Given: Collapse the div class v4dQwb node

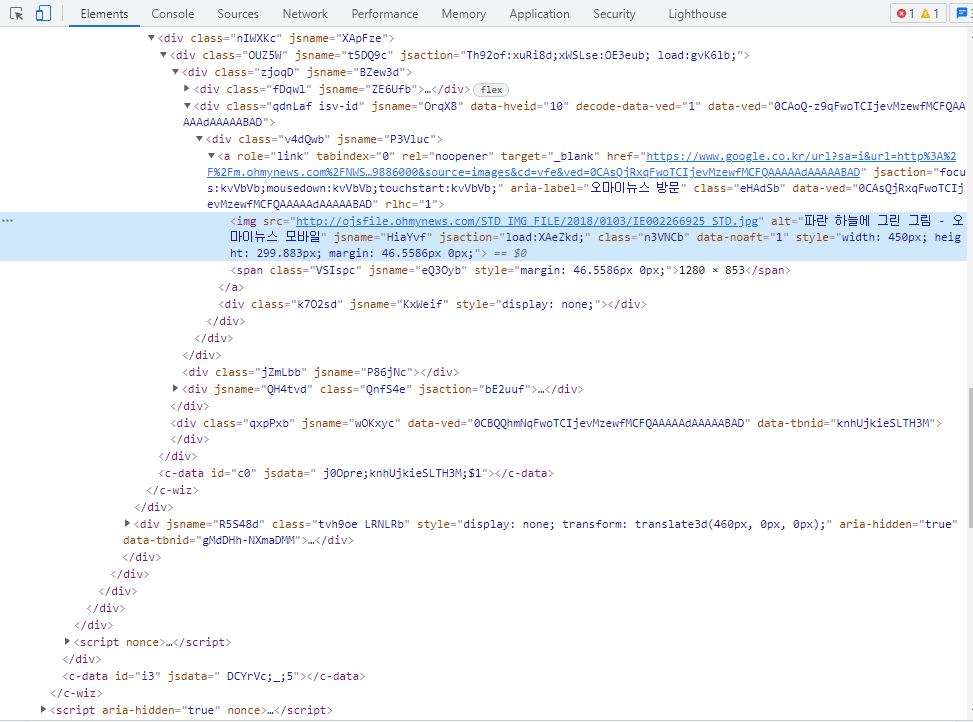Looking at the screenshot, I should tap(199, 139).
